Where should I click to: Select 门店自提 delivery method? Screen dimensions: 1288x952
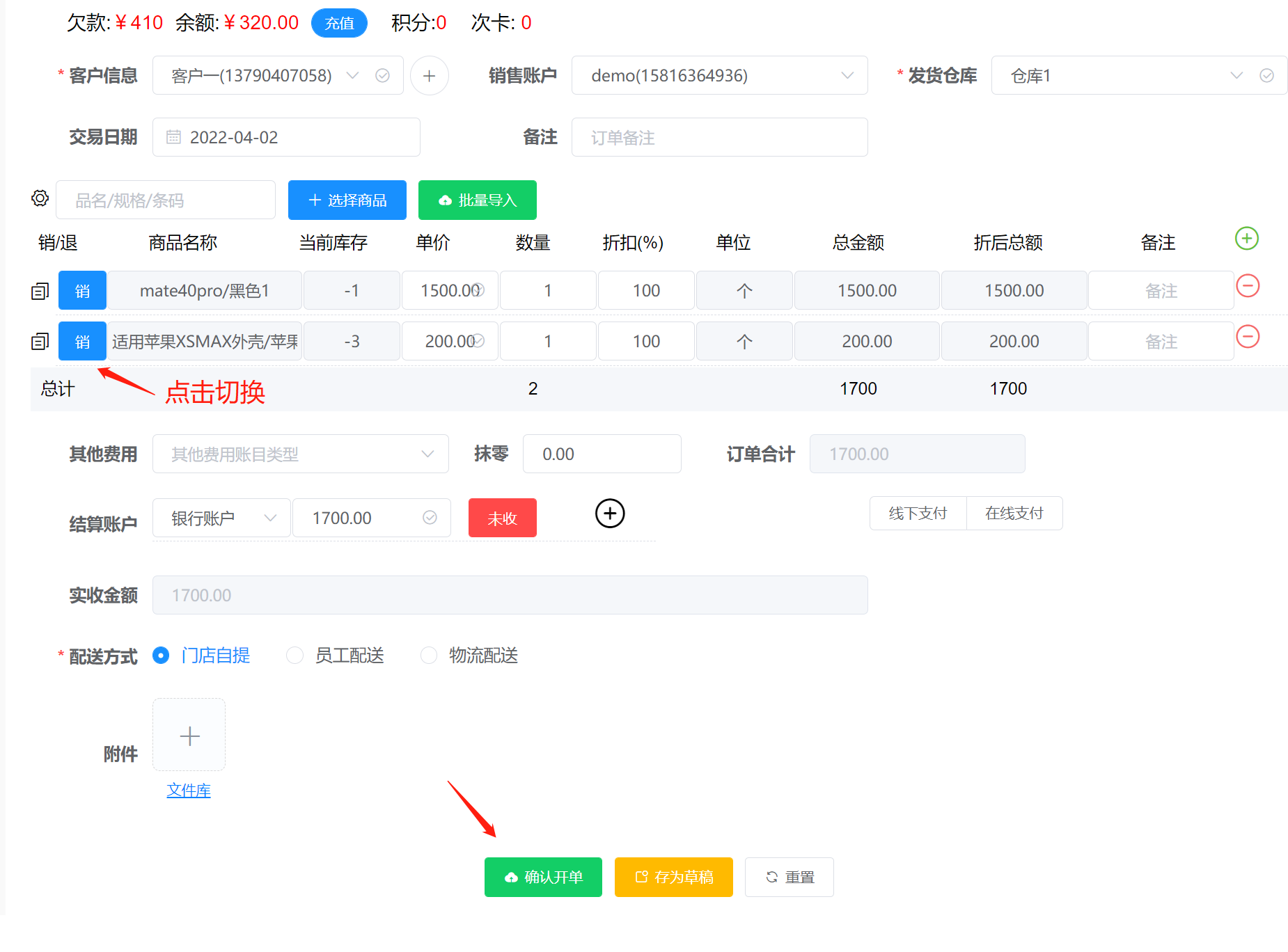(201, 656)
